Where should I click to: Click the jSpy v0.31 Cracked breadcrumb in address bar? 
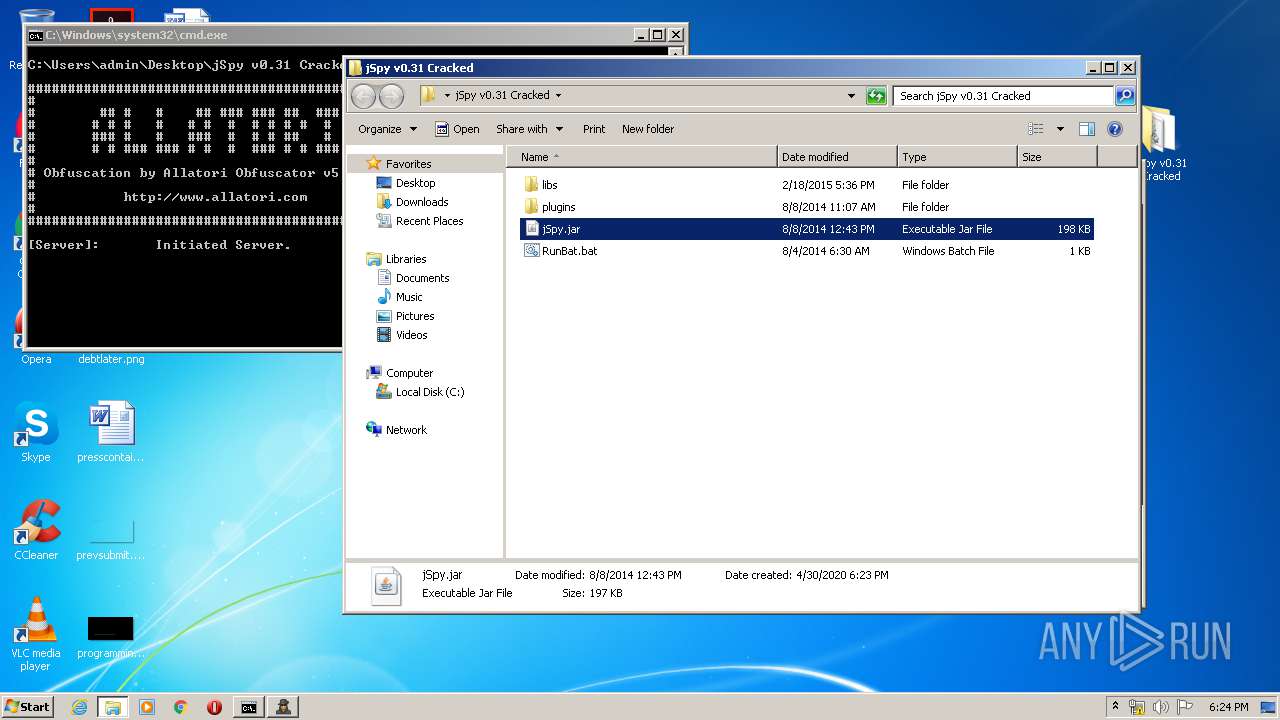pos(502,96)
